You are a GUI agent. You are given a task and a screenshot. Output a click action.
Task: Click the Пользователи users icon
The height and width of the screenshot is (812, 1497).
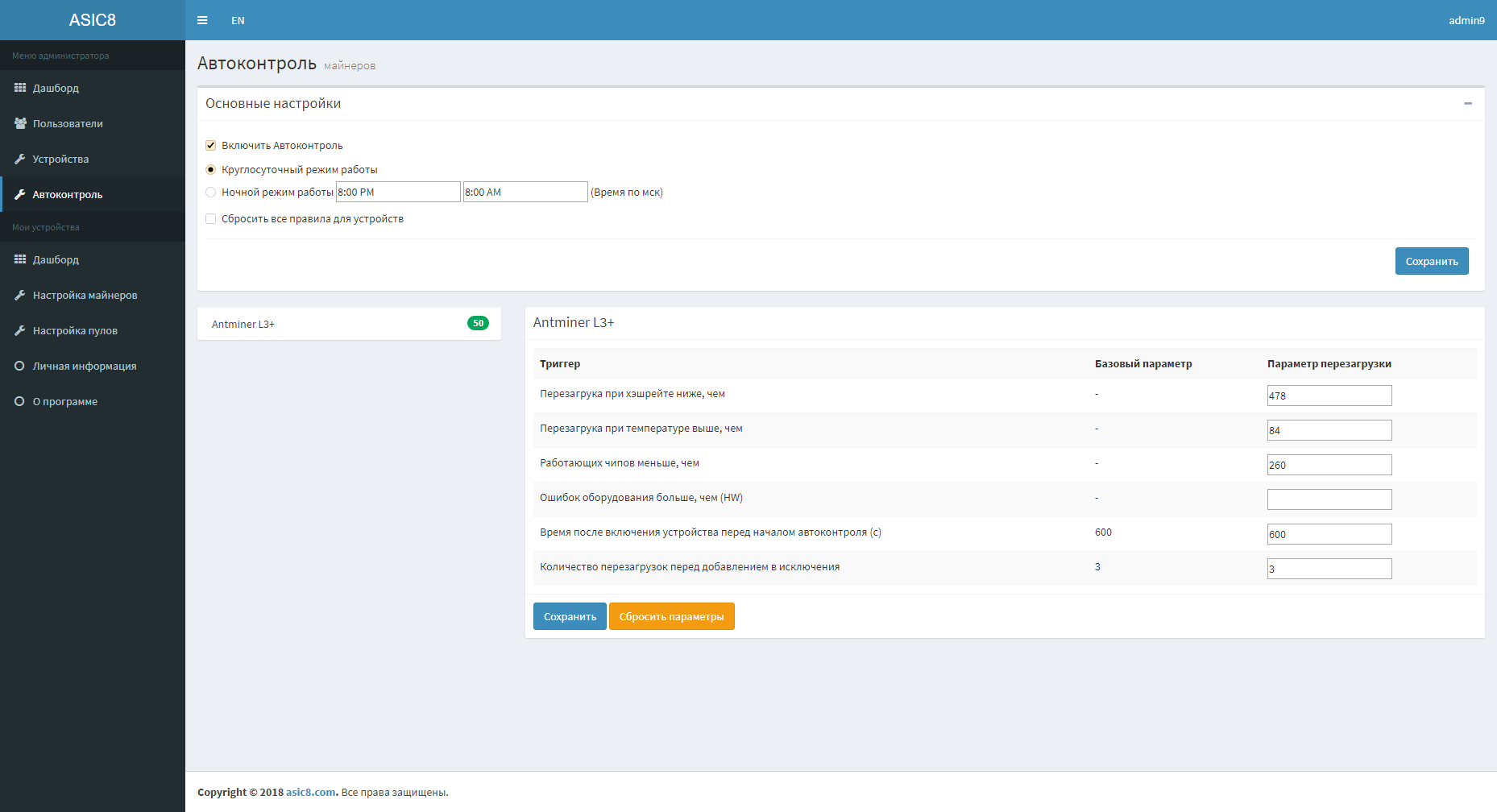pos(20,123)
